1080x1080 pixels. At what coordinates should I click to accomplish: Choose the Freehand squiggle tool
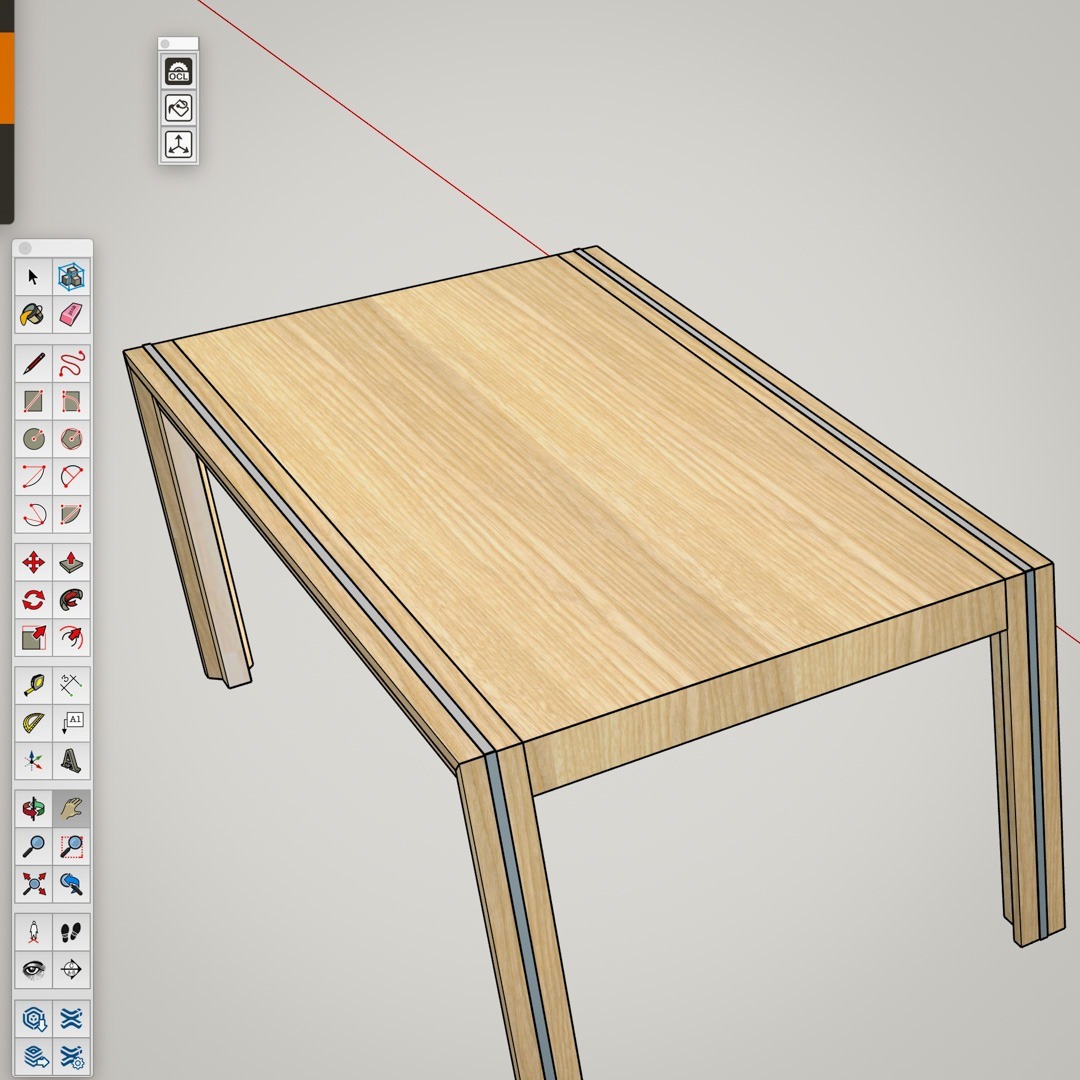pos(71,364)
